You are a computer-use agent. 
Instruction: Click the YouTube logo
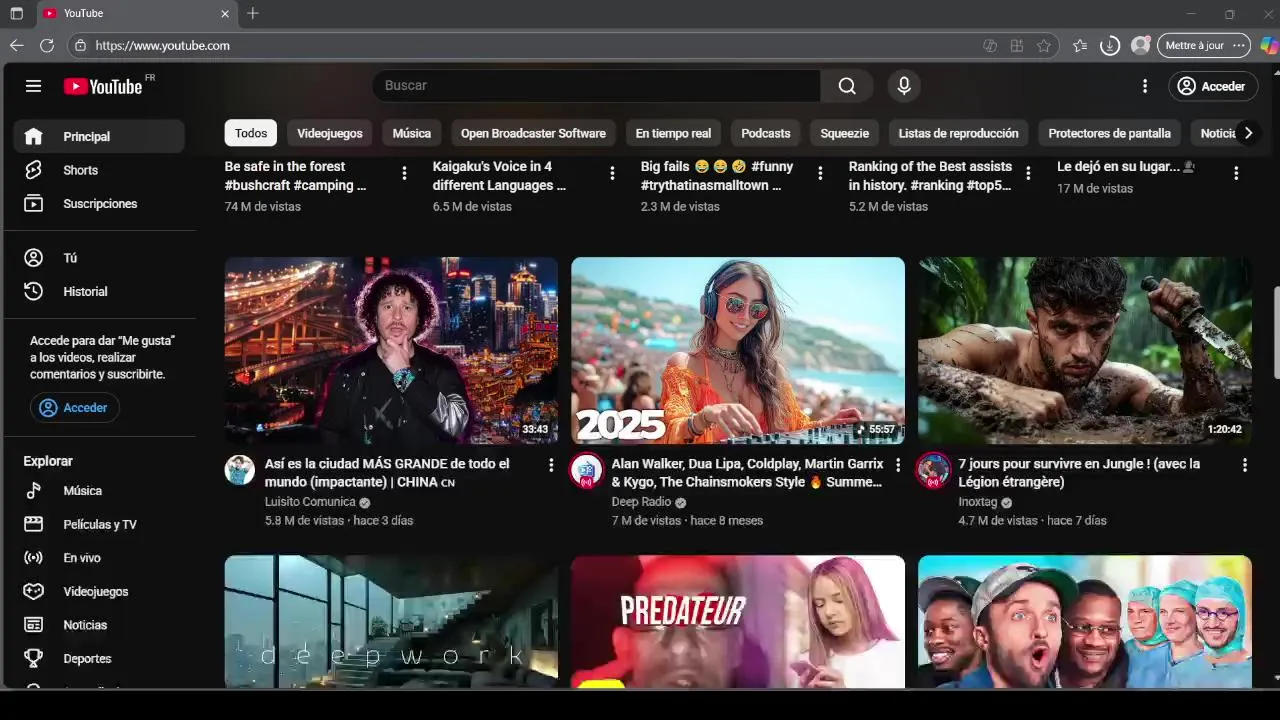103,86
